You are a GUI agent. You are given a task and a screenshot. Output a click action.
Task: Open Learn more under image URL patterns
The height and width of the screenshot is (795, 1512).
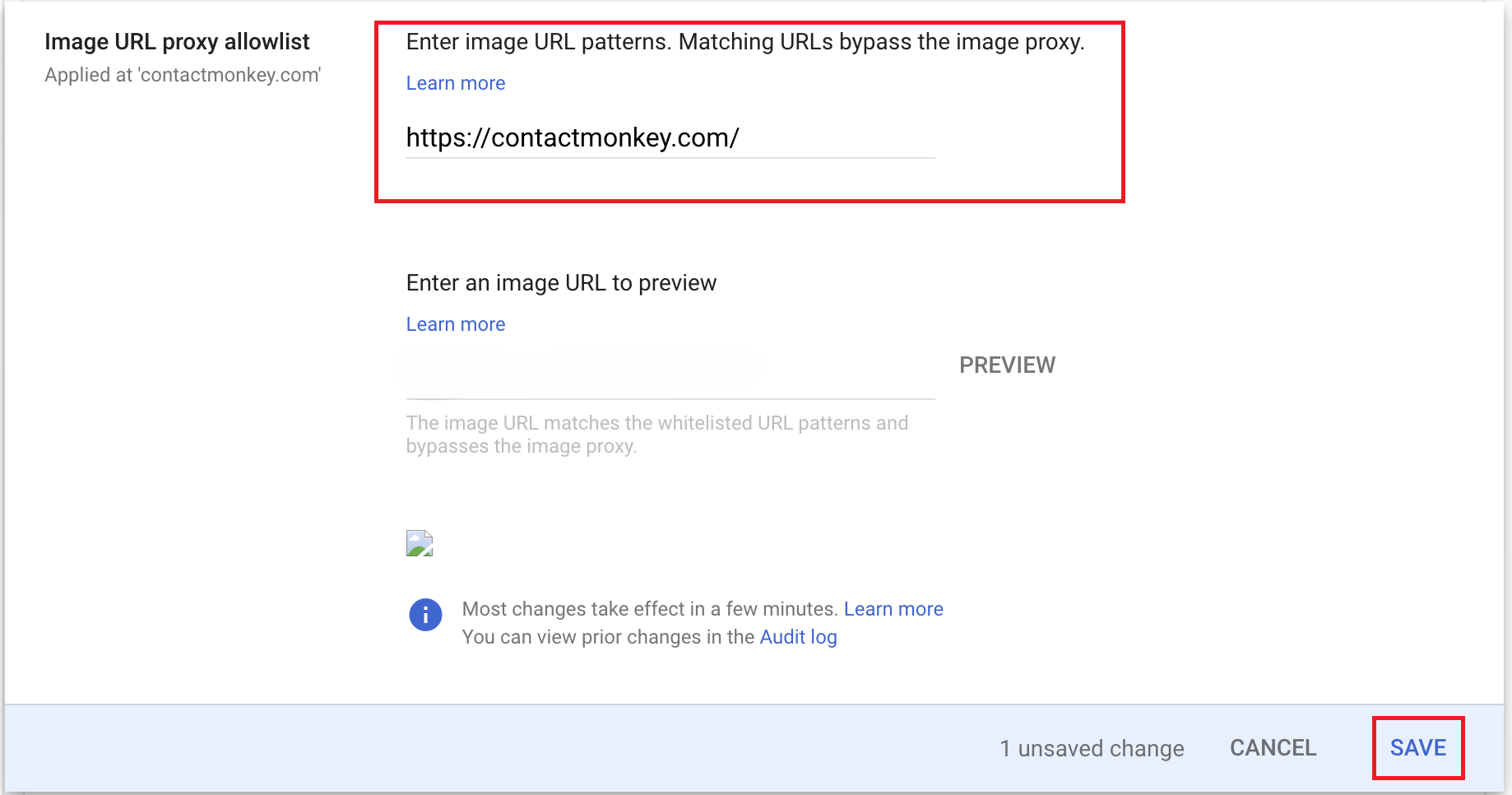[x=456, y=83]
